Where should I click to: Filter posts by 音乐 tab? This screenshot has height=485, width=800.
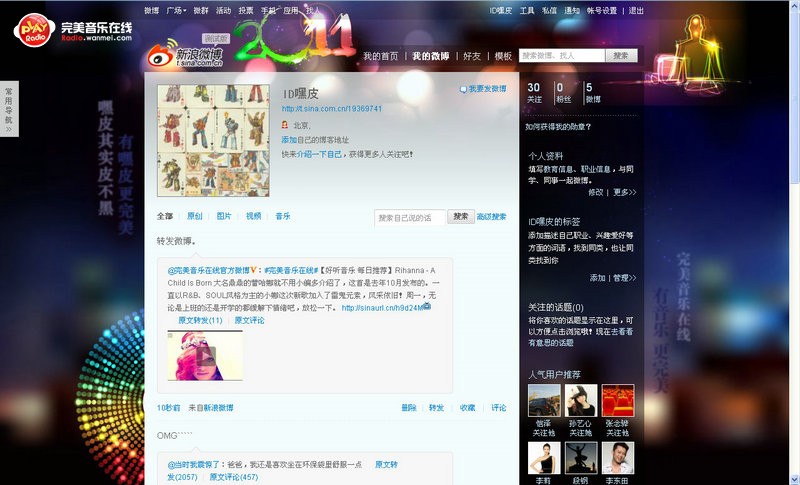(x=283, y=216)
